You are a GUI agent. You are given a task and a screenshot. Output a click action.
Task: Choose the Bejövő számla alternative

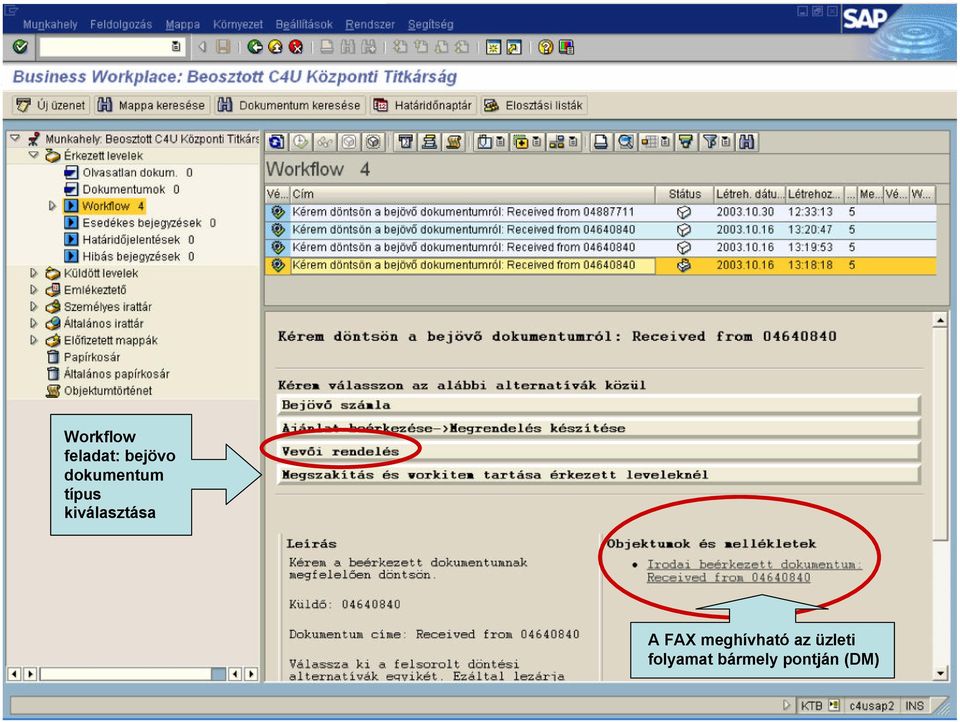(x=598, y=405)
